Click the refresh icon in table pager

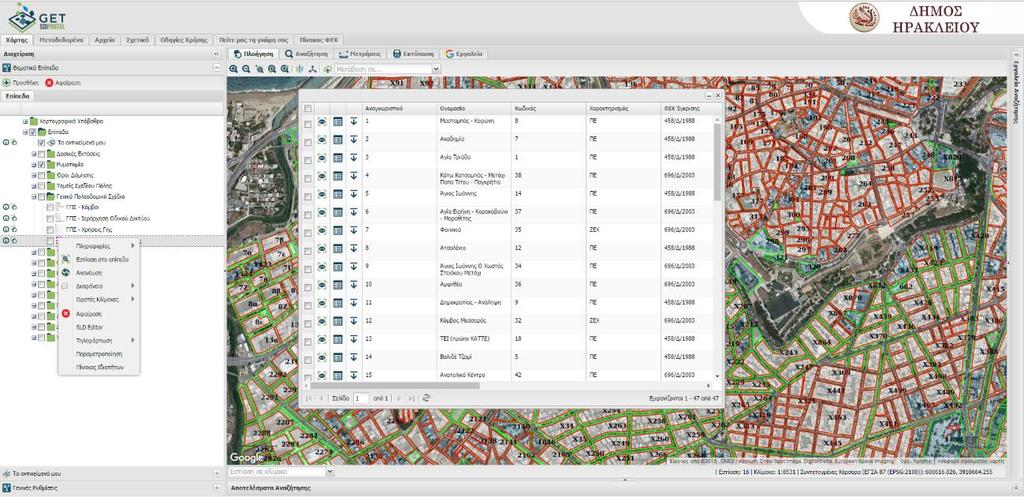tap(426, 398)
